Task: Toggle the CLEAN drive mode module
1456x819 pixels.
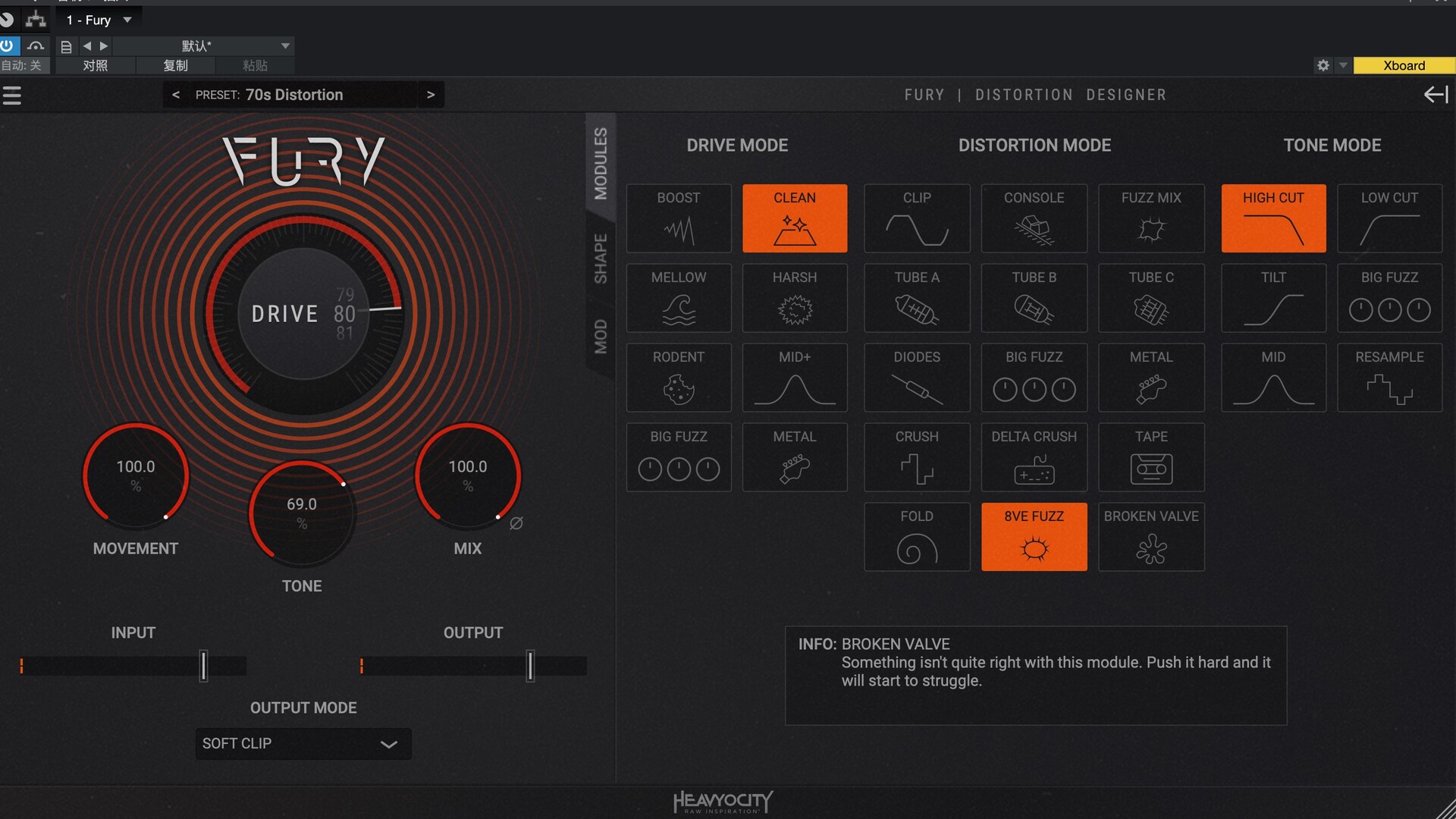Action: pyautogui.click(x=795, y=218)
